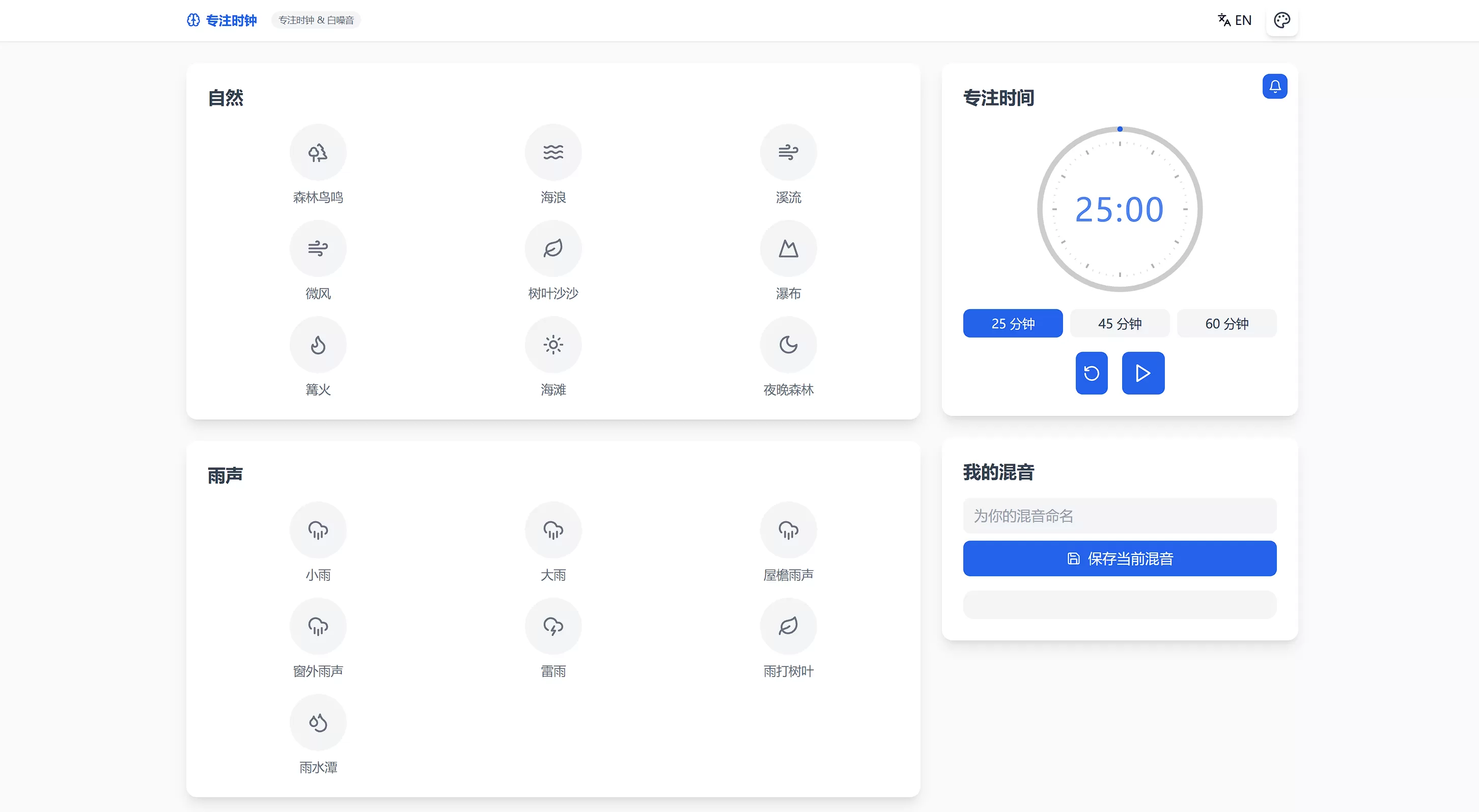The height and width of the screenshot is (812, 1479).
Task: Reset the focus timer
Action: [x=1091, y=373]
